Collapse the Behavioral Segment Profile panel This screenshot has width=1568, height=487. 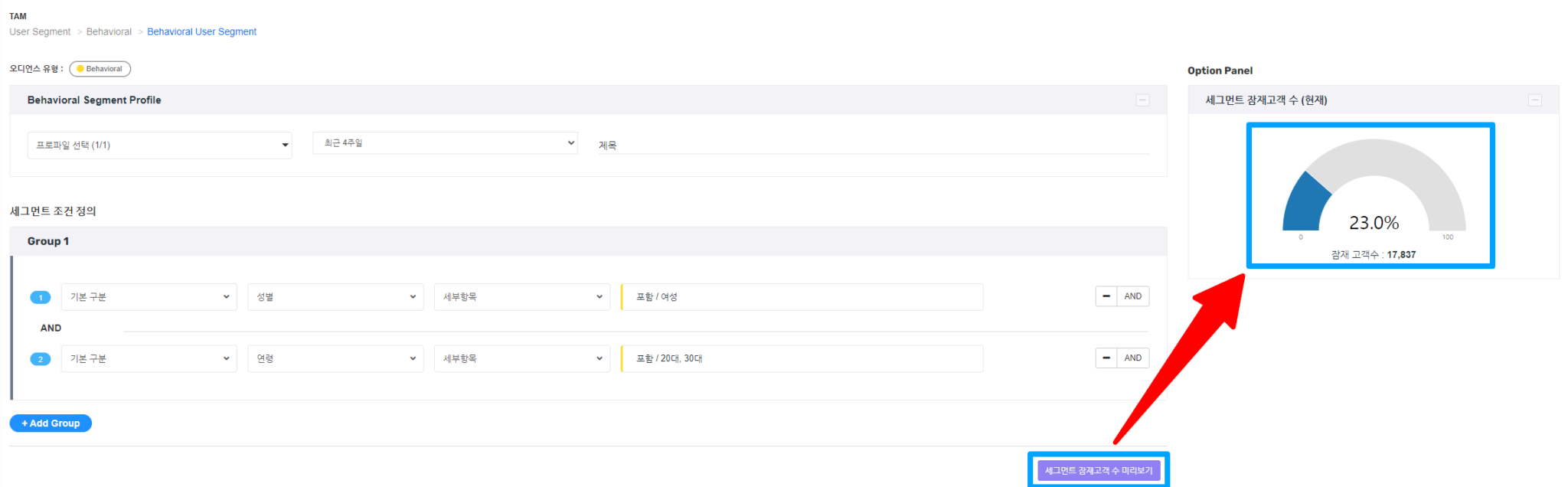point(1142,100)
